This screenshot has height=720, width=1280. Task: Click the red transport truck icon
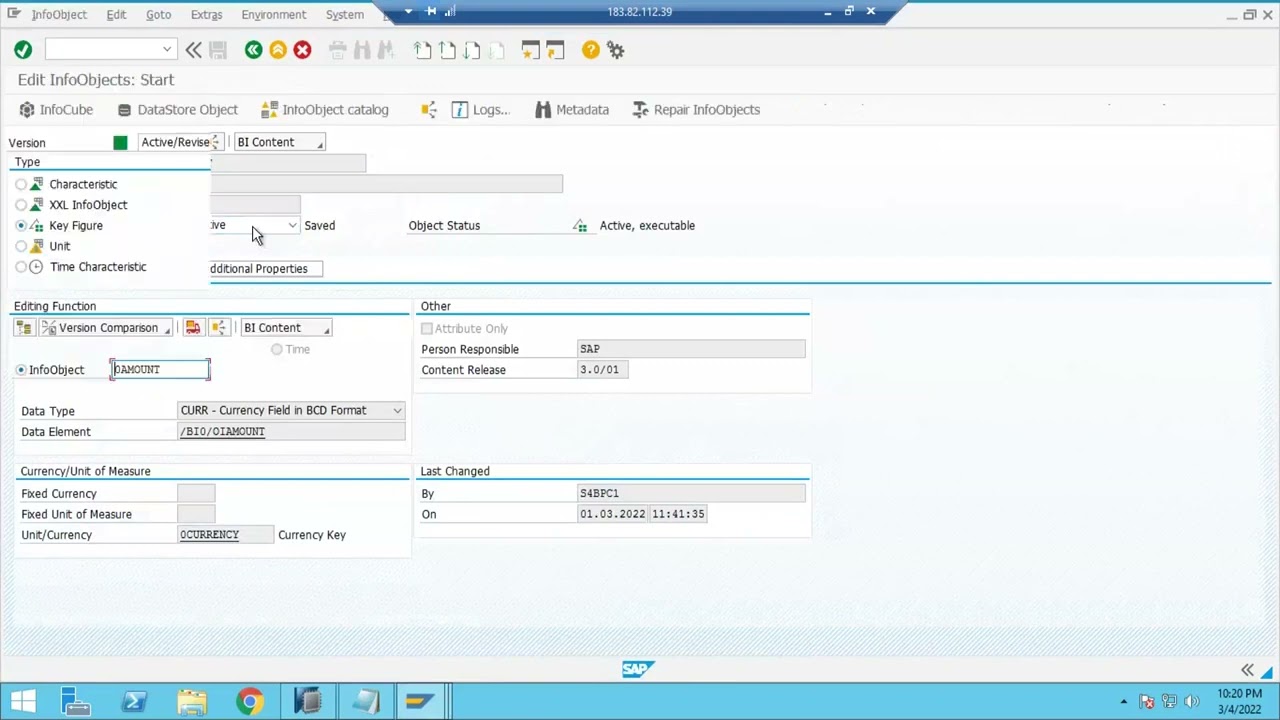pos(193,328)
